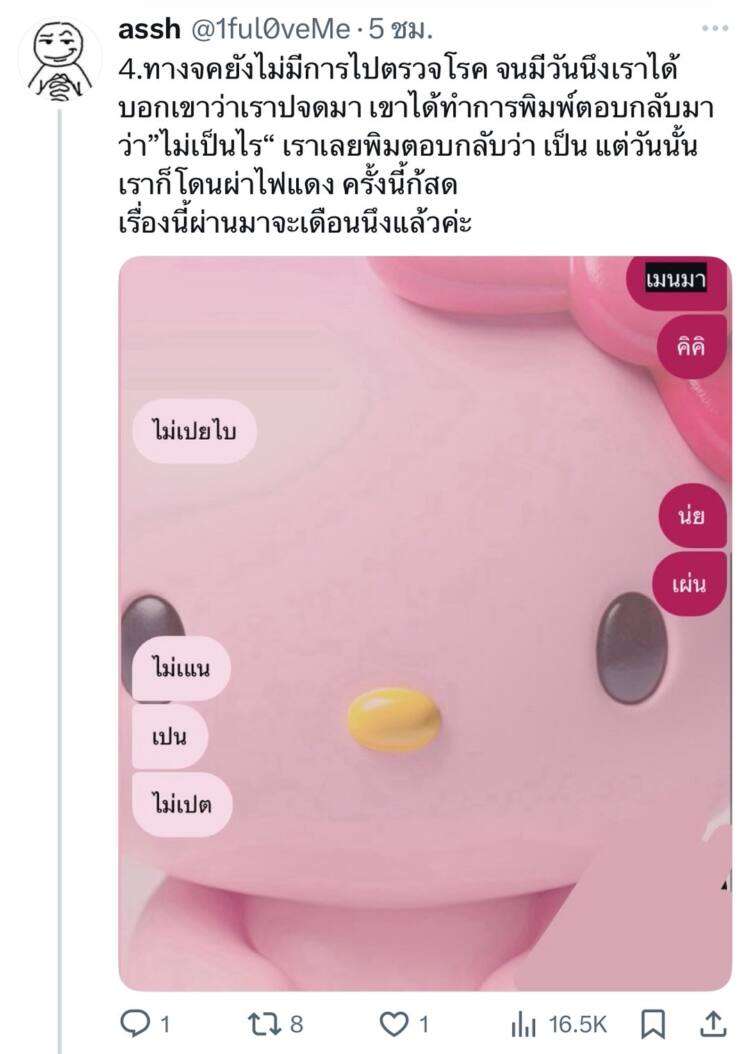Select the ไม่แเน message bubble
The image size is (750, 1054).
tap(181, 669)
